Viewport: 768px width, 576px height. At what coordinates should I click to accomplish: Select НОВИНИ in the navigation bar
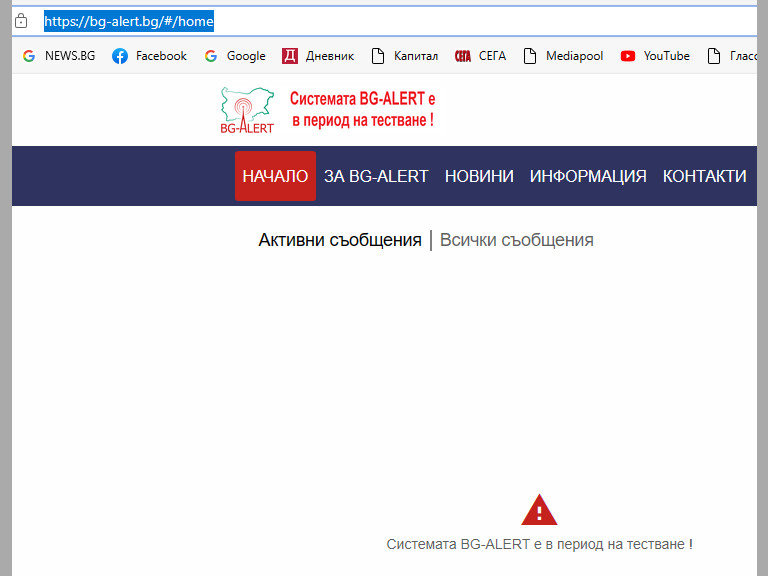[x=479, y=176]
